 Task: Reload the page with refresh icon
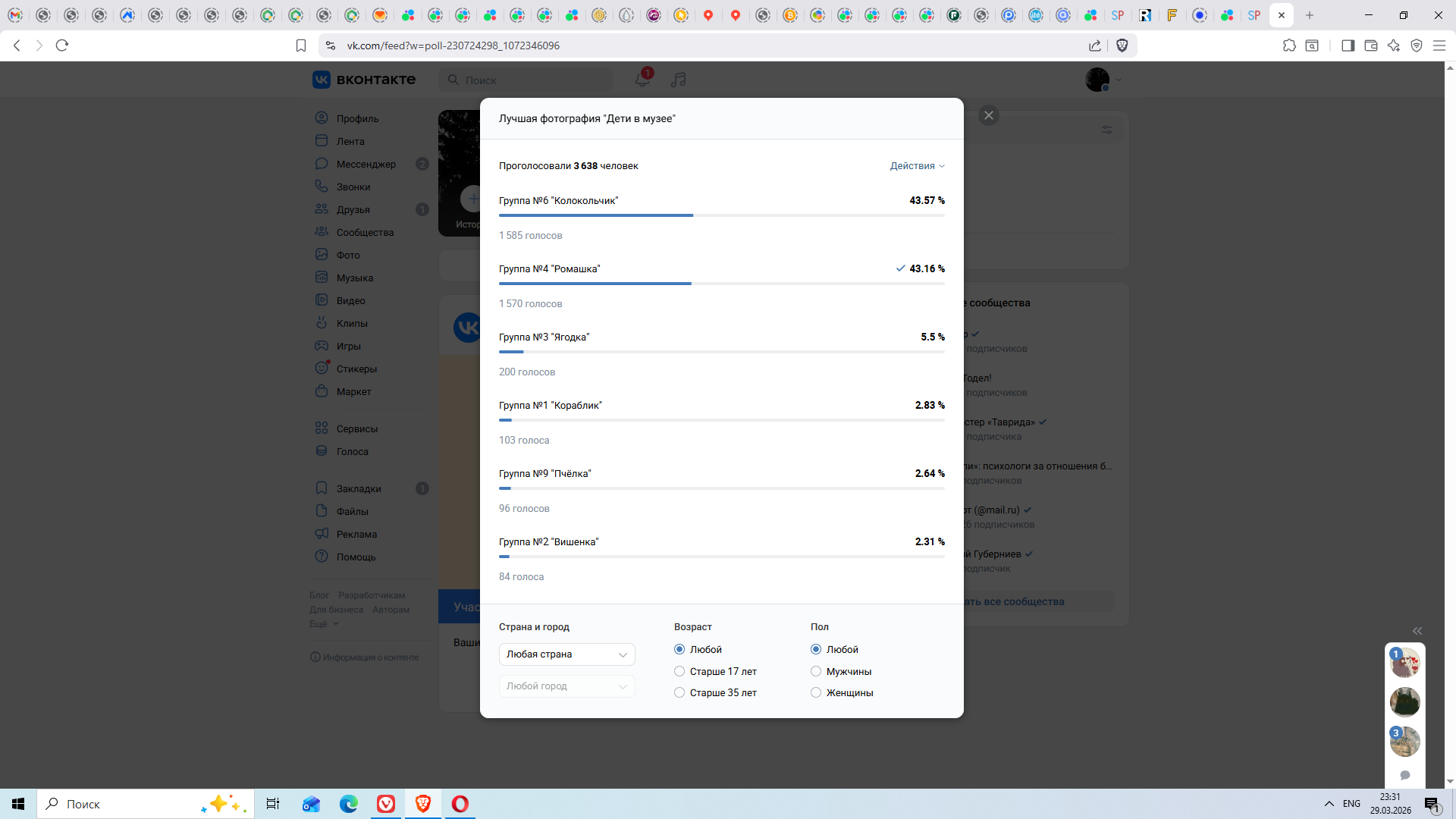coord(62,45)
